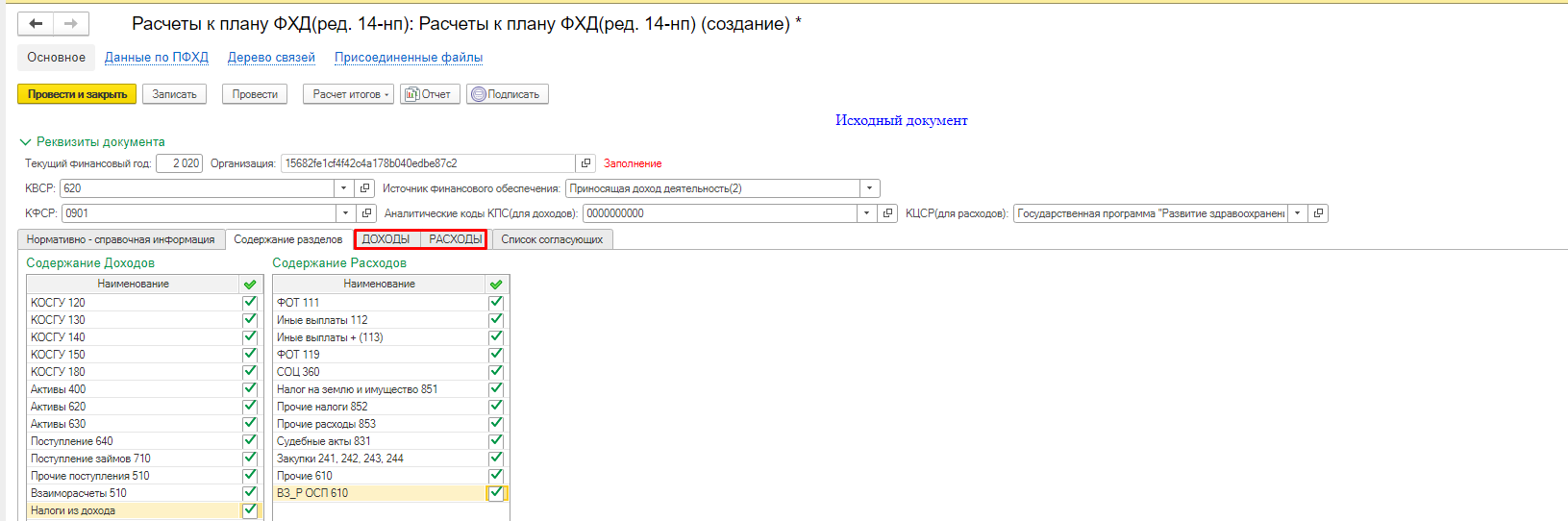
Task: Select row Закупки 241, 242, 243, 244
Action: (x=390, y=458)
